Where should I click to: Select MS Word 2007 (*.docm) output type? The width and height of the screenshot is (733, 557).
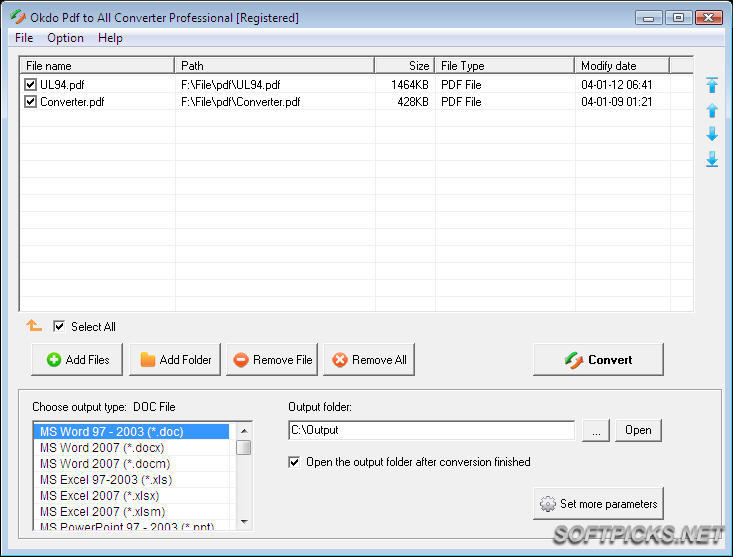click(x=131, y=464)
